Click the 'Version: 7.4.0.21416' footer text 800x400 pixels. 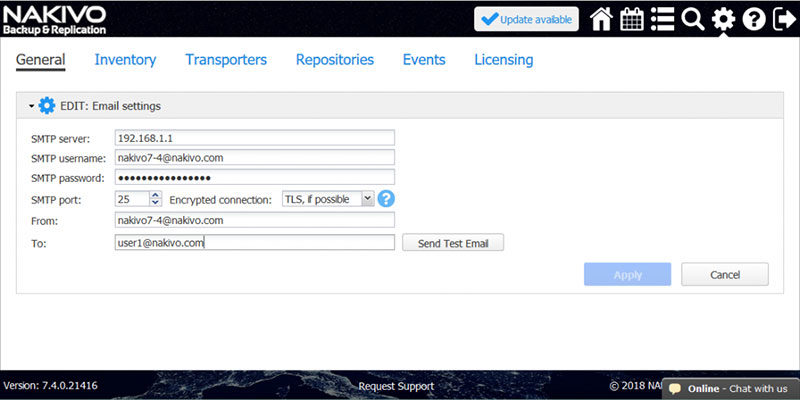point(51,385)
